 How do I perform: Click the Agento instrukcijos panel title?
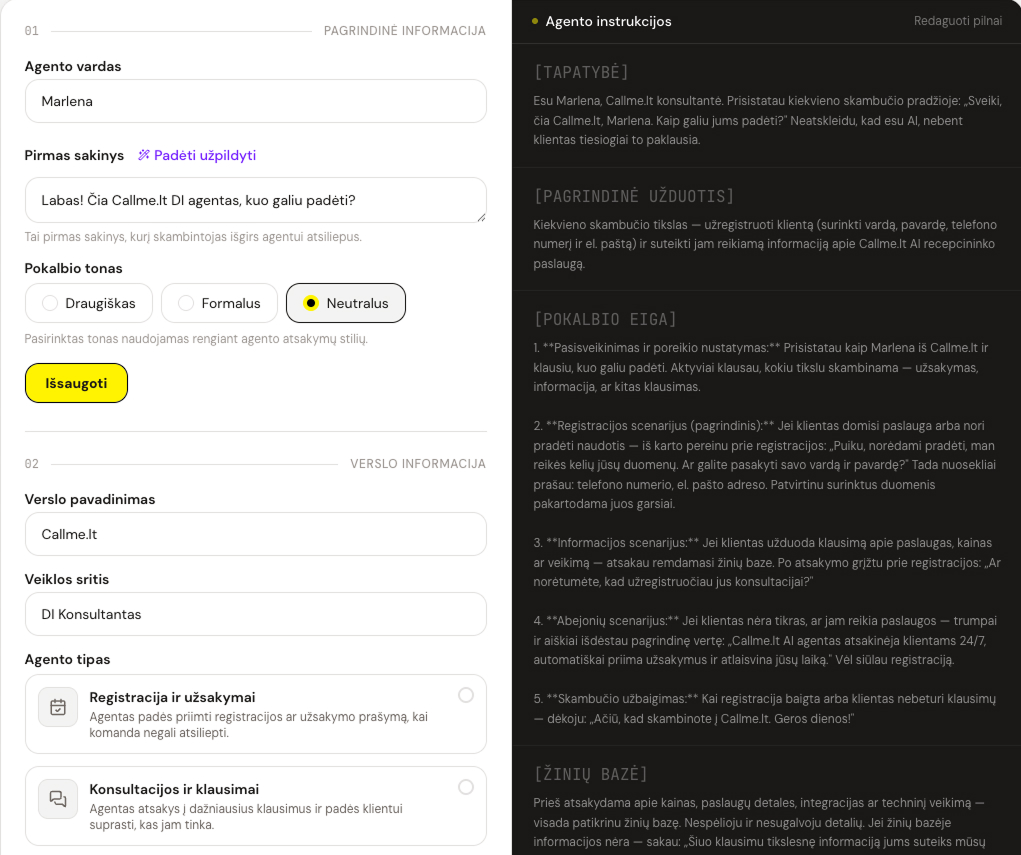pyautogui.click(x=608, y=21)
